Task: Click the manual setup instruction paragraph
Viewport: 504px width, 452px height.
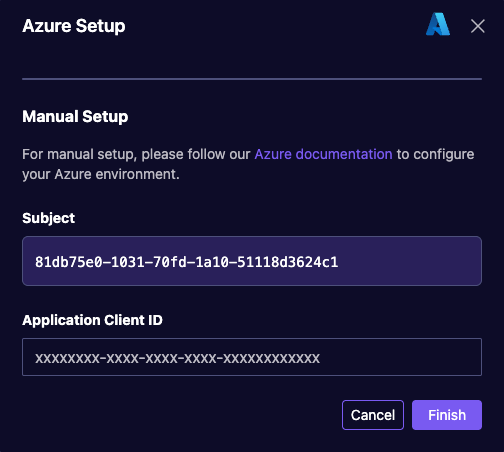Action: pyautogui.click(x=248, y=164)
